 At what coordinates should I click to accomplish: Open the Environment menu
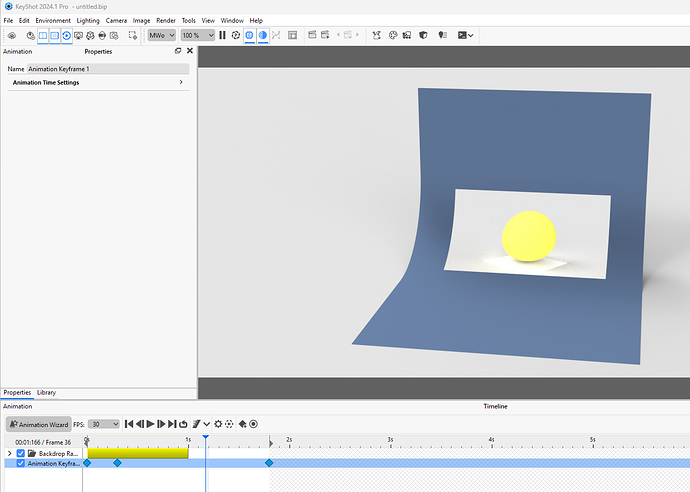click(53, 20)
